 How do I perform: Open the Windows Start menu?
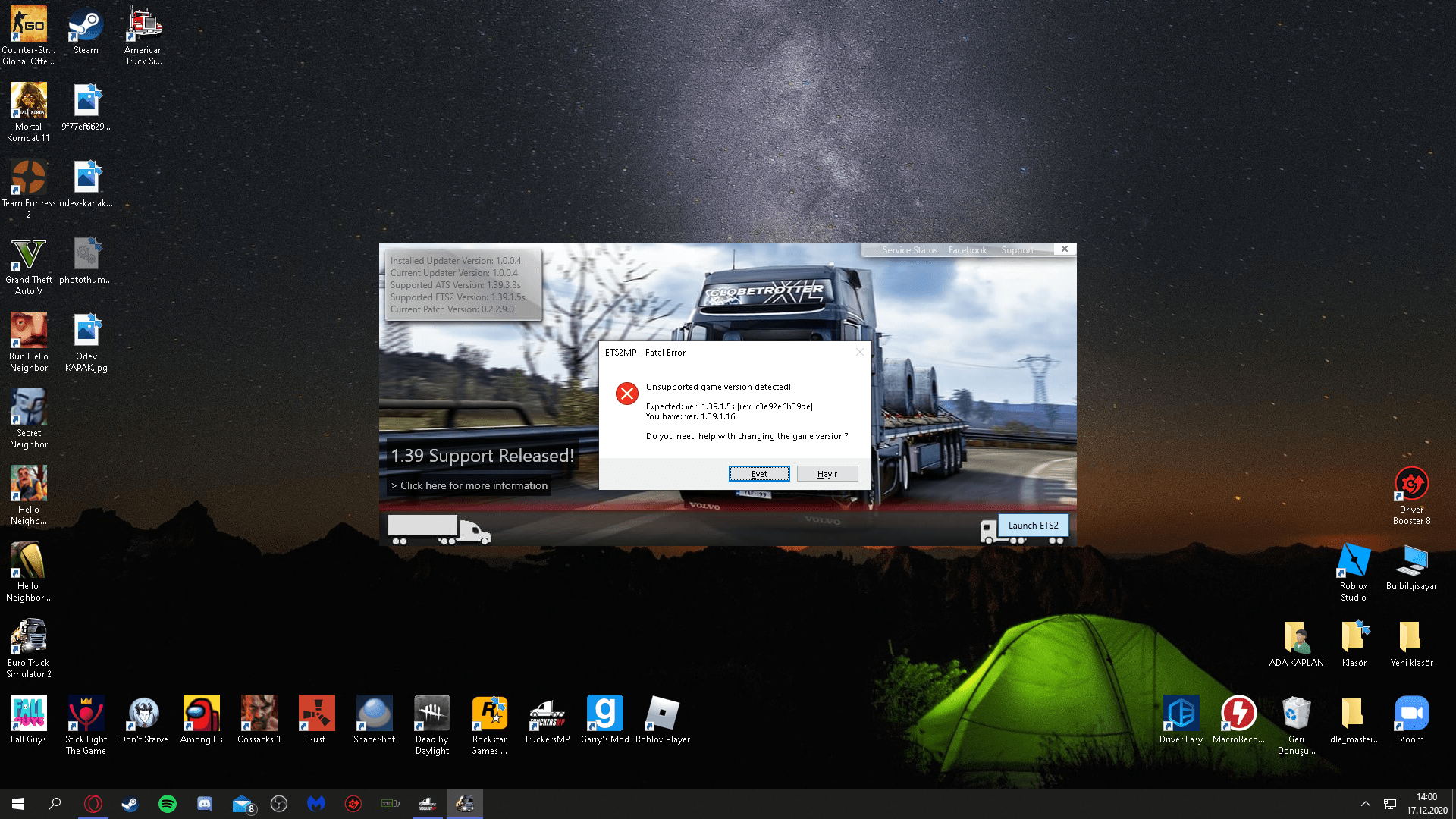18,804
